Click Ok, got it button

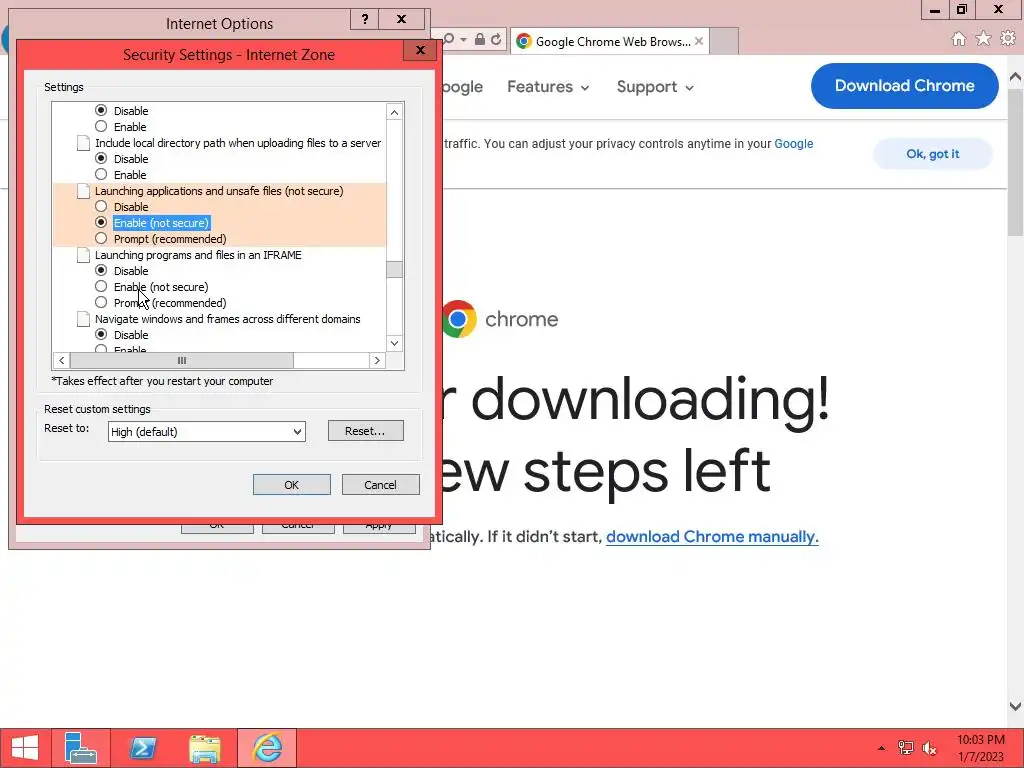click(x=933, y=154)
